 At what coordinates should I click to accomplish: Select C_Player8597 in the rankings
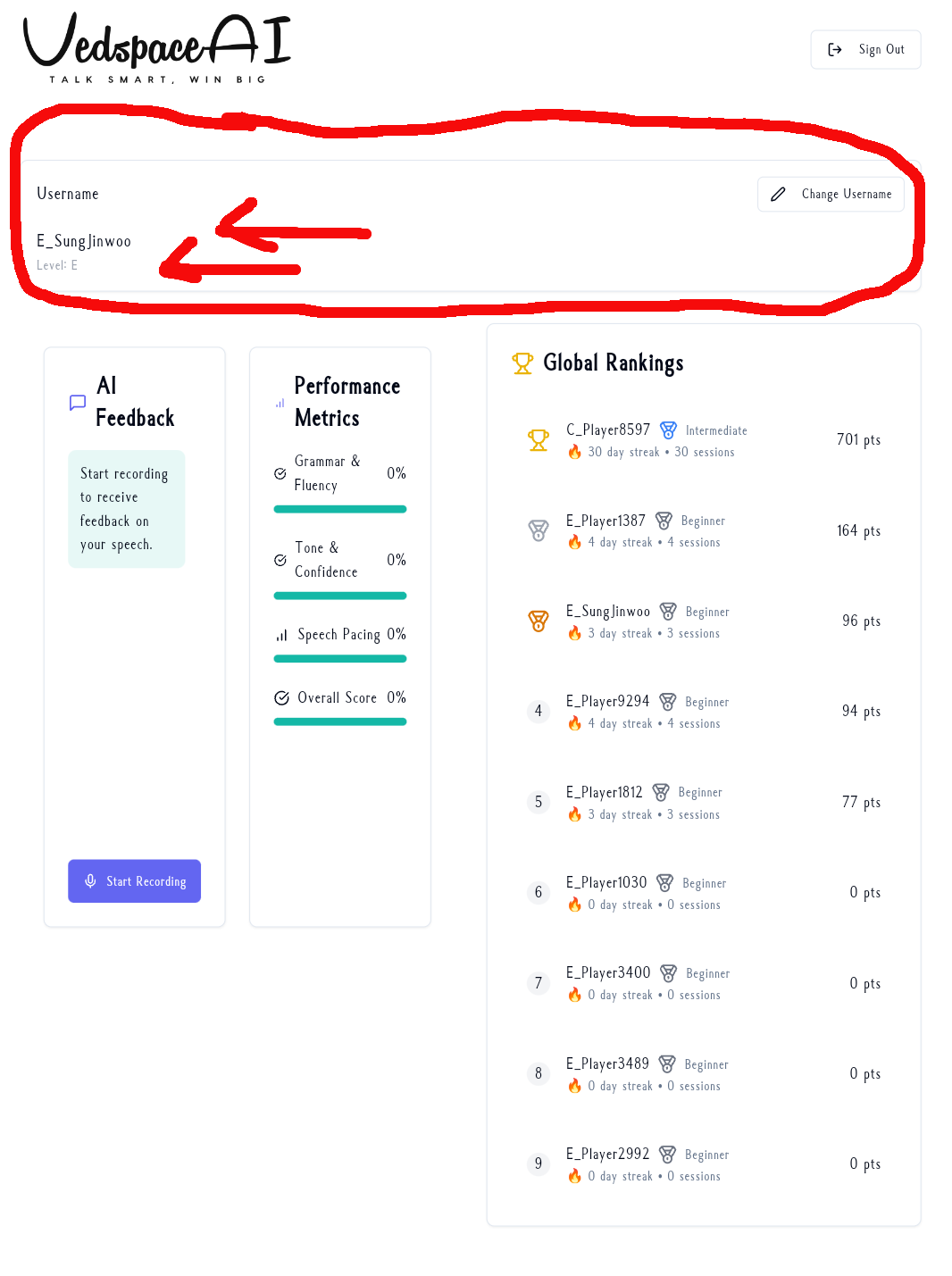click(608, 430)
